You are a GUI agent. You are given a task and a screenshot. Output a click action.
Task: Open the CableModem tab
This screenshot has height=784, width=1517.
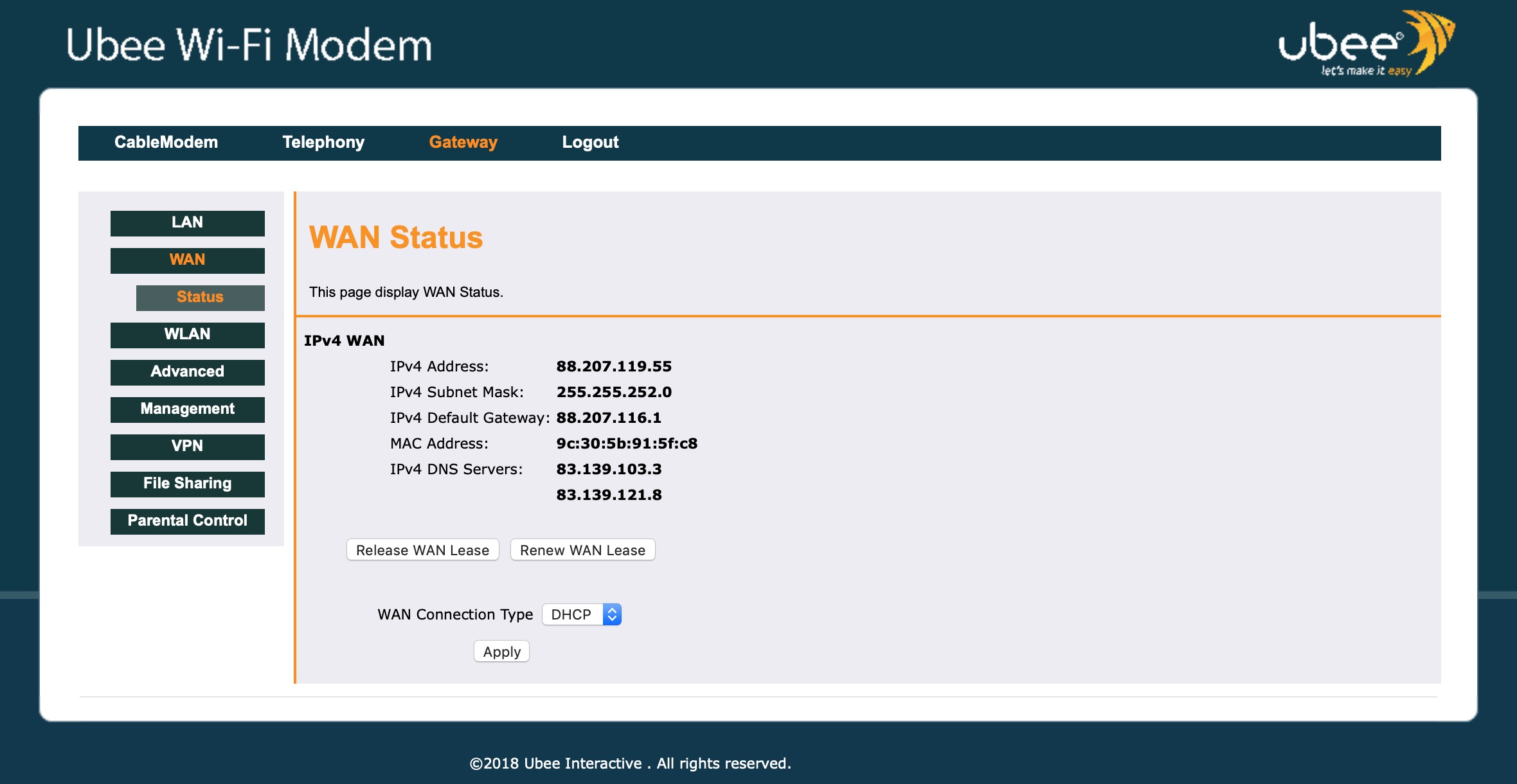tap(166, 142)
